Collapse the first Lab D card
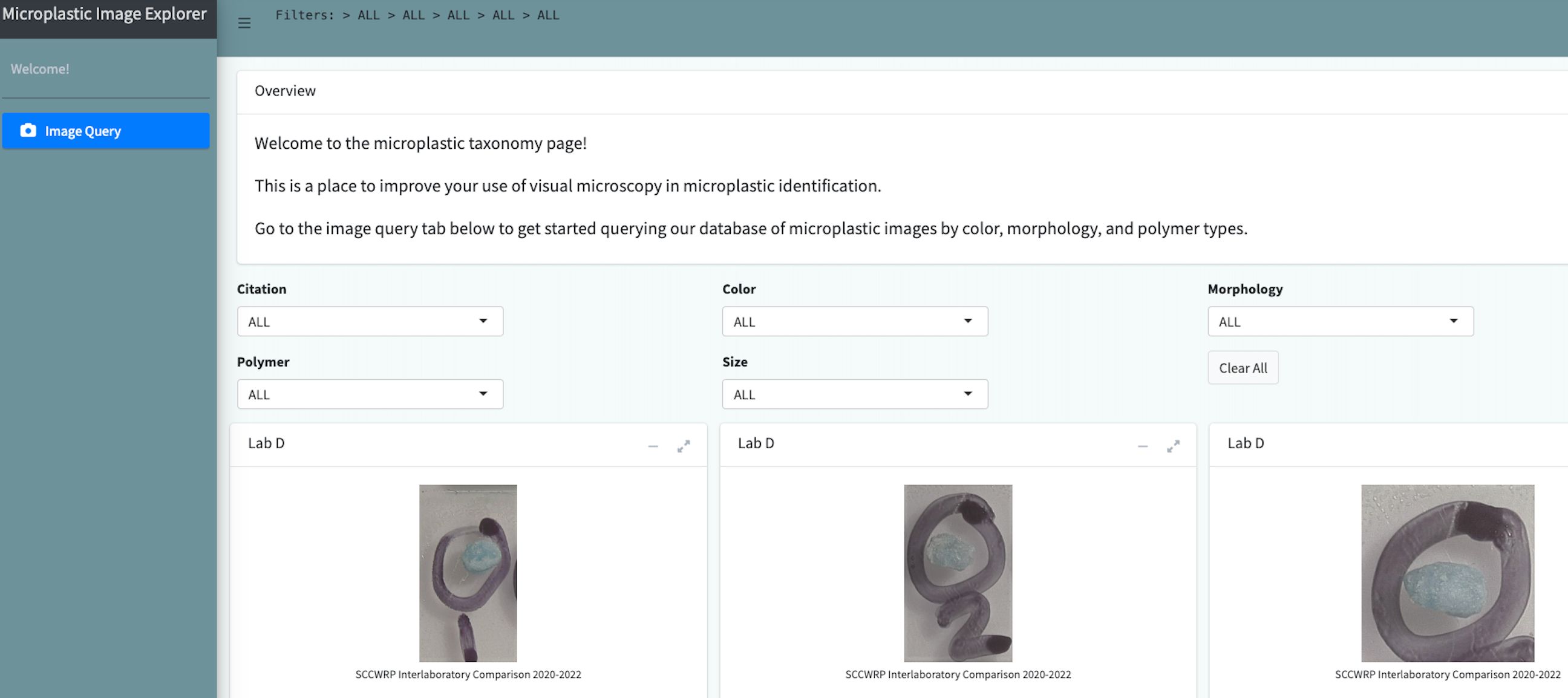This screenshot has height=698, width=1568. [653, 446]
